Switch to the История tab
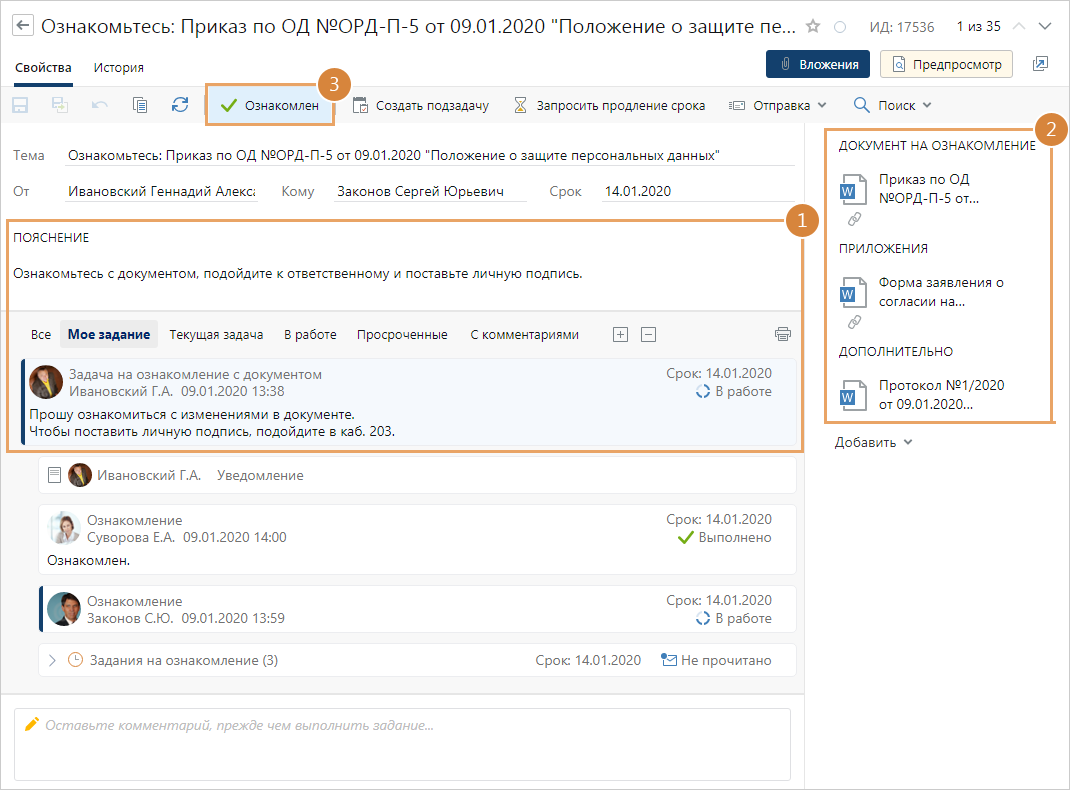1070x790 pixels. tap(119, 68)
